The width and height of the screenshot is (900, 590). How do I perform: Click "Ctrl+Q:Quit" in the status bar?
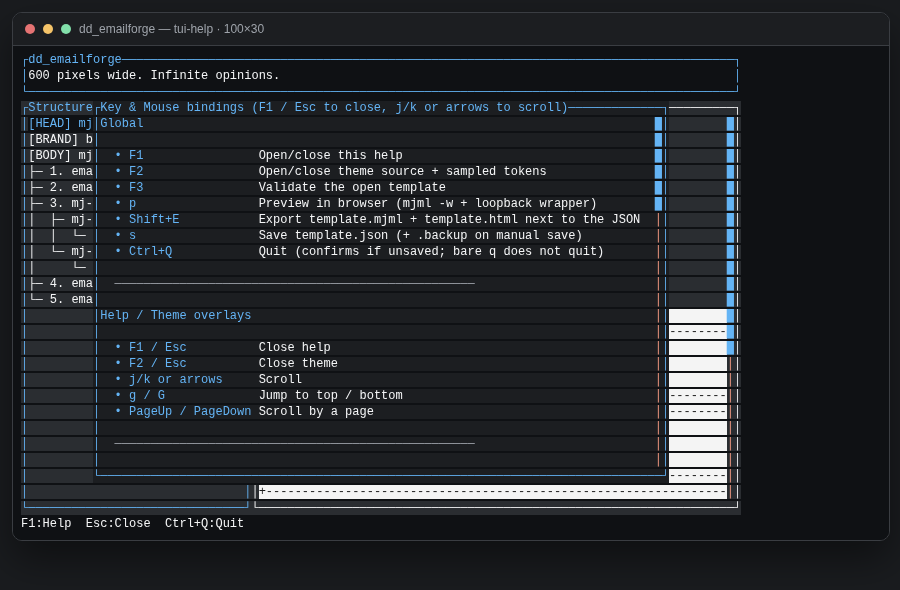pyautogui.click(x=204, y=523)
